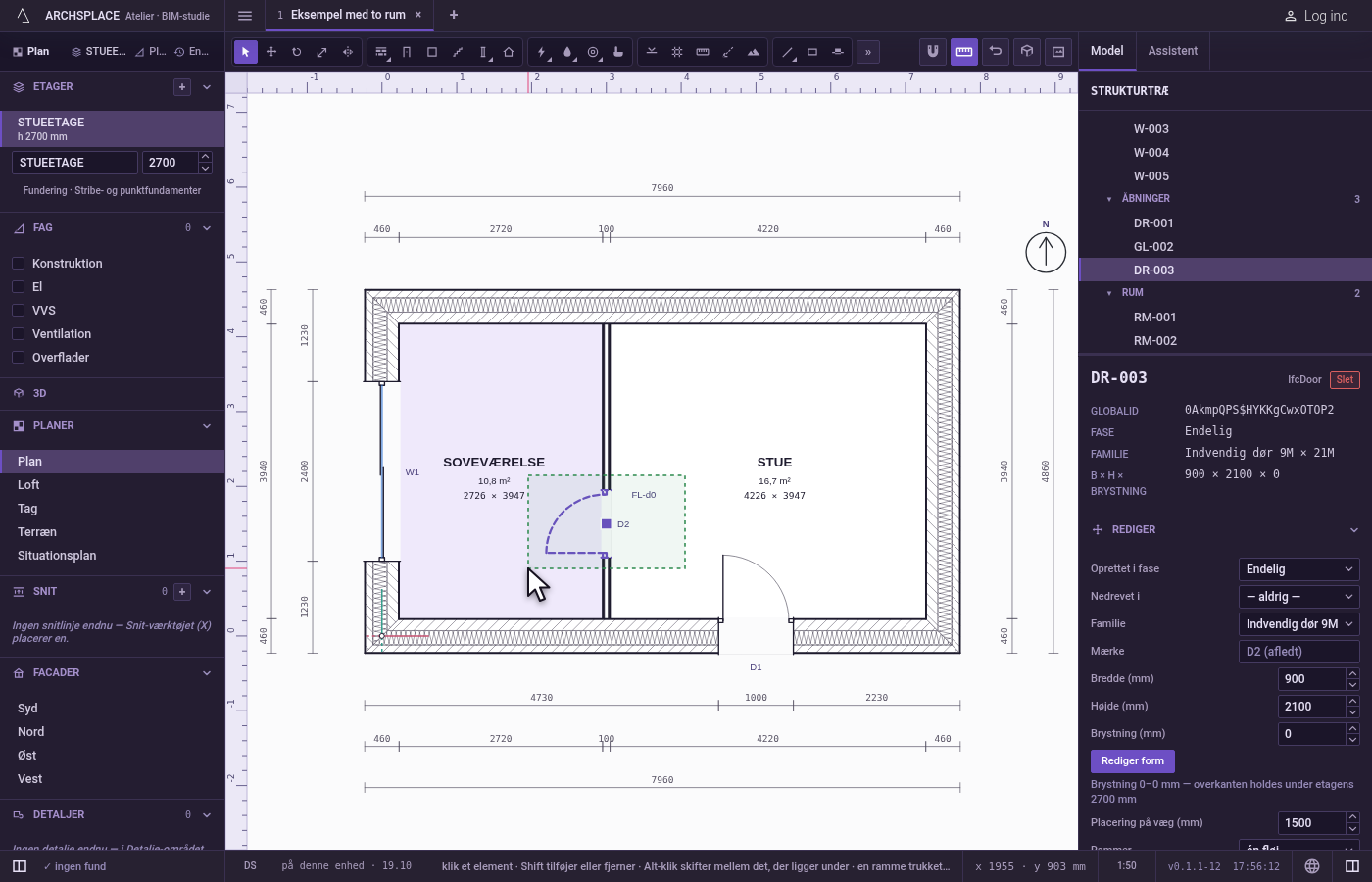This screenshot has width=1372, height=882.
Task: Open the Eksempel med to rum tab
Action: coord(340,15)
